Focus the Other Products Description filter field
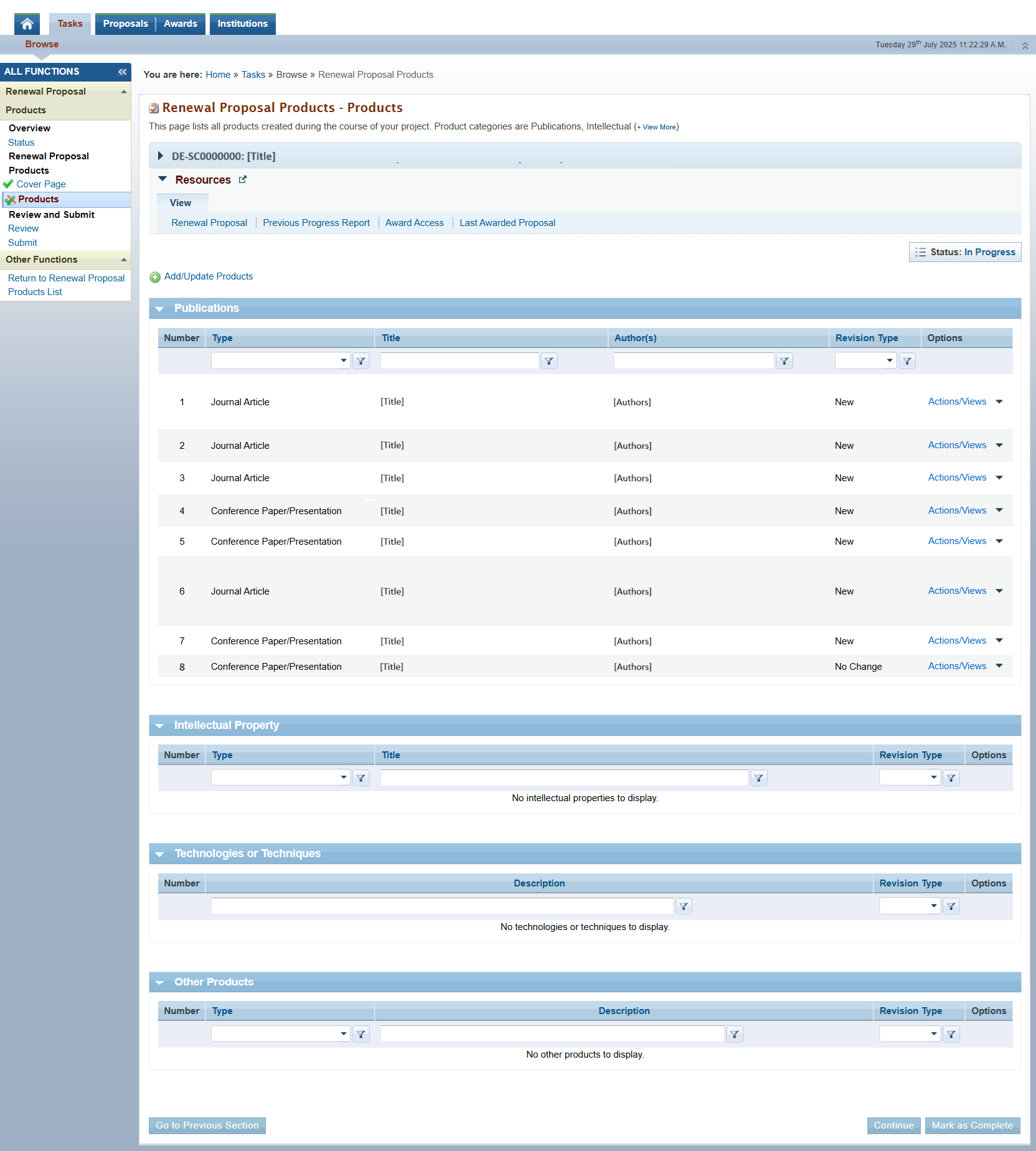Screen dimensions: 1036x1151 point(552,1034)
